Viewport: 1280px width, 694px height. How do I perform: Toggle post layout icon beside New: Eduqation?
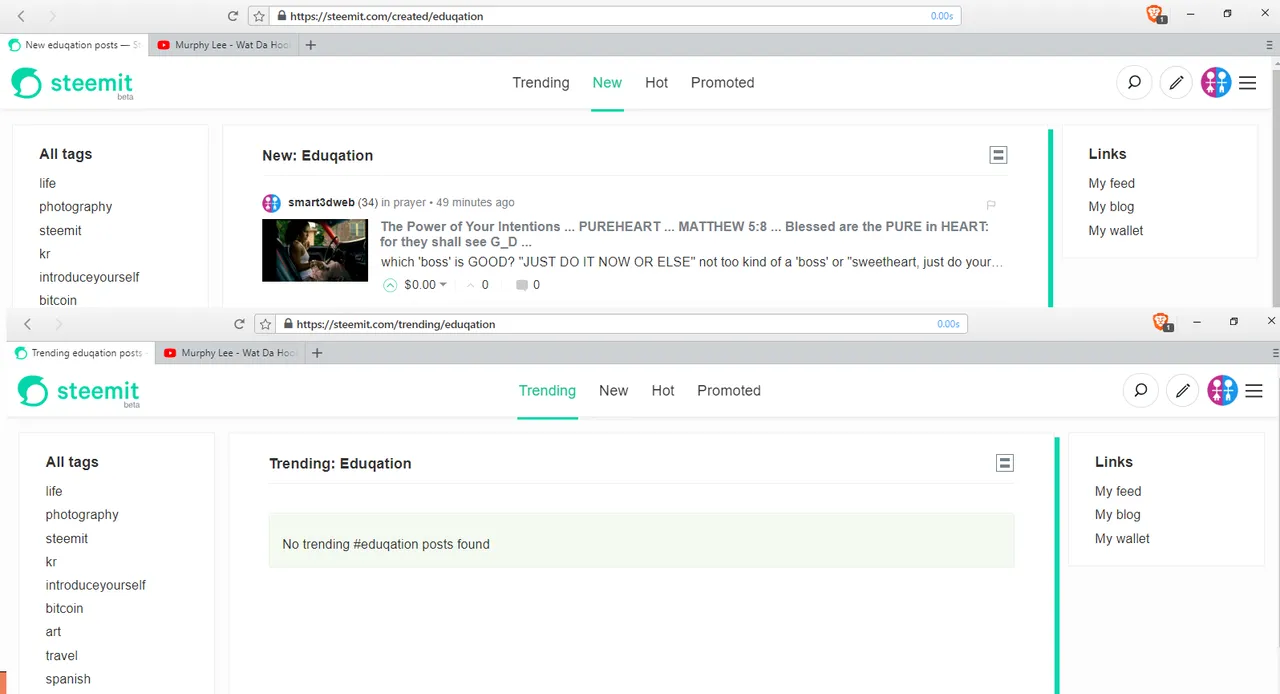click(998, 155)
